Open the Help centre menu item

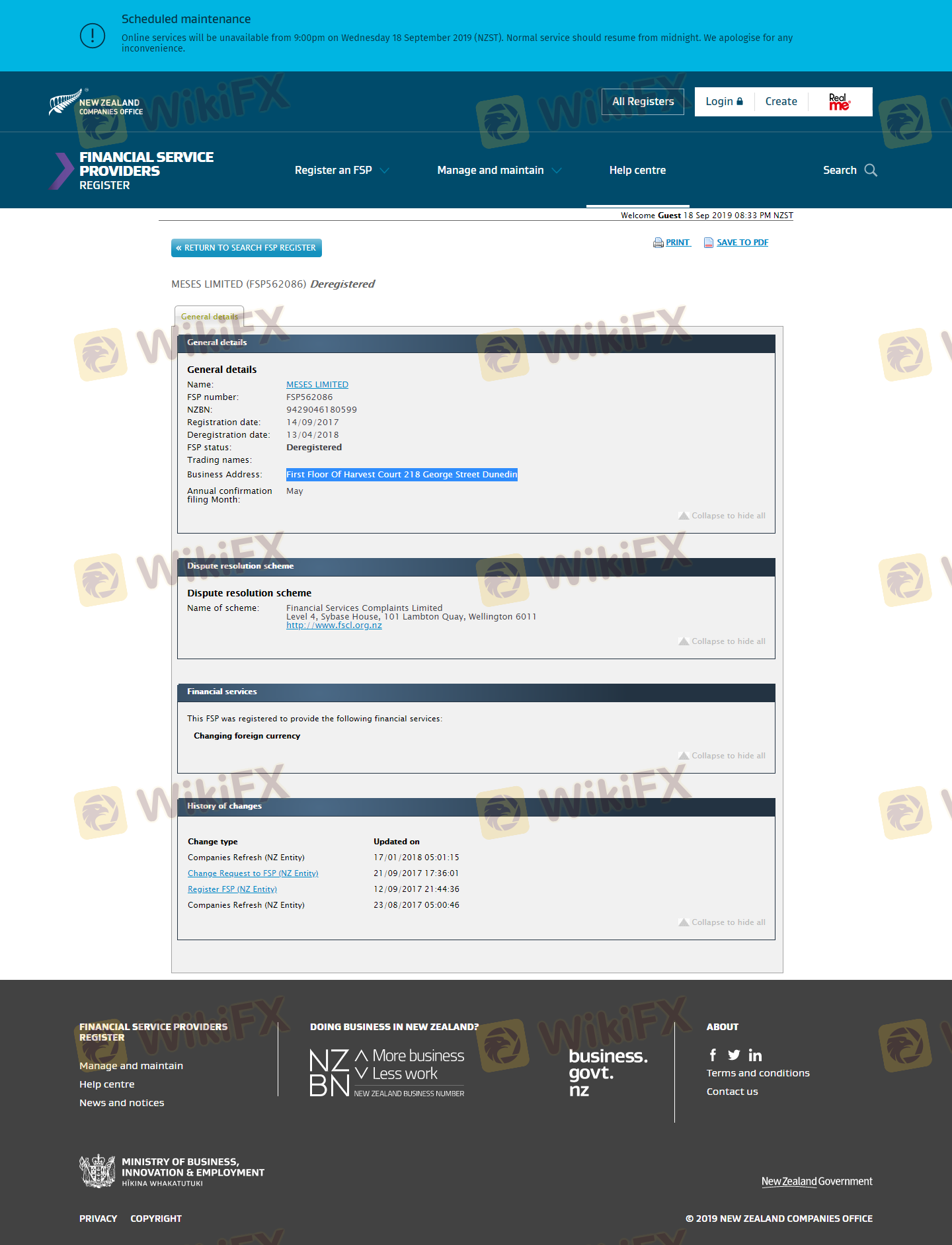pos(637,171)
